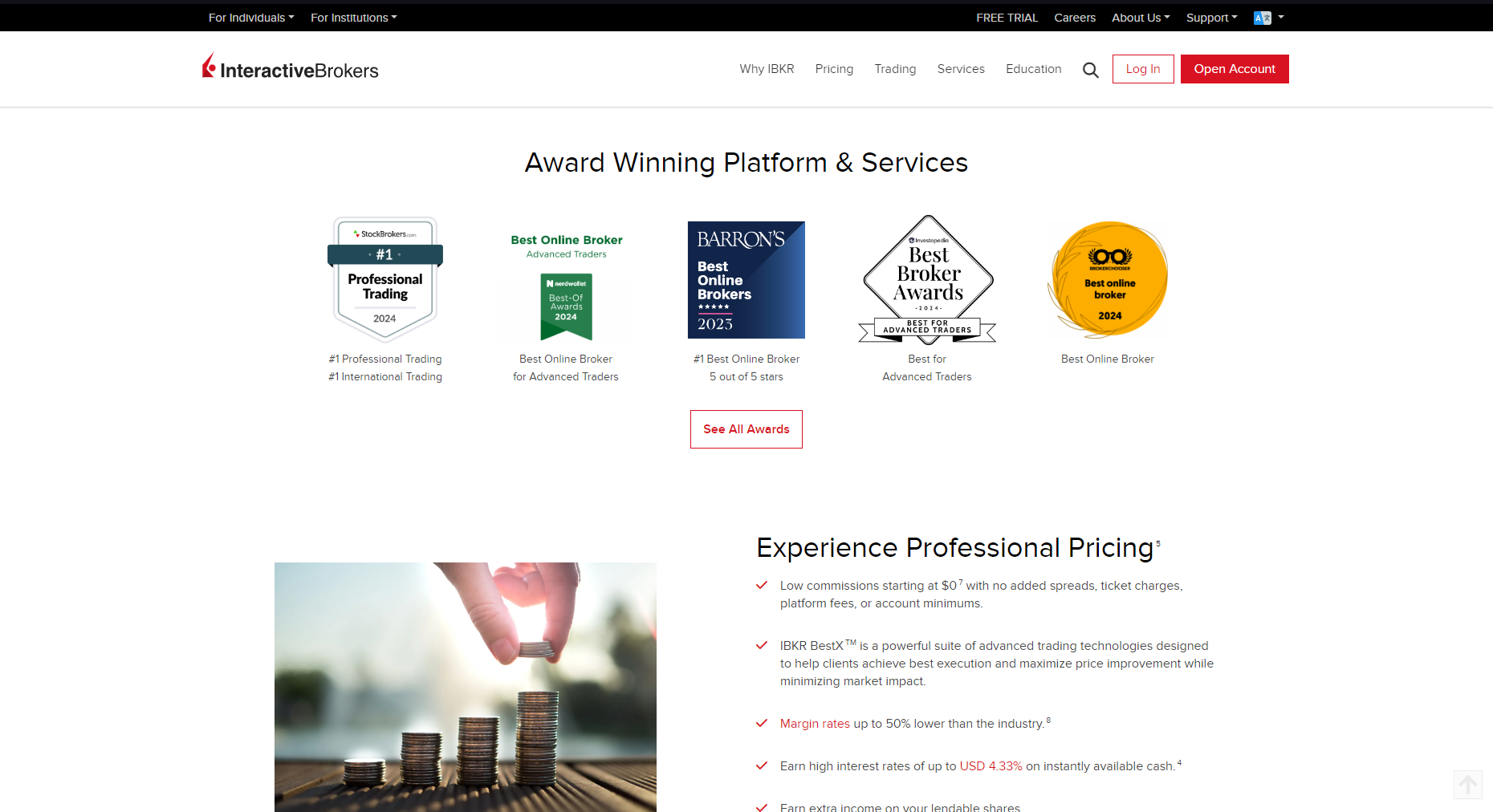Click the '#1 Best Online Broker' Barron's caption
This screenshot has height=812, width=1493.
(746, 359)
